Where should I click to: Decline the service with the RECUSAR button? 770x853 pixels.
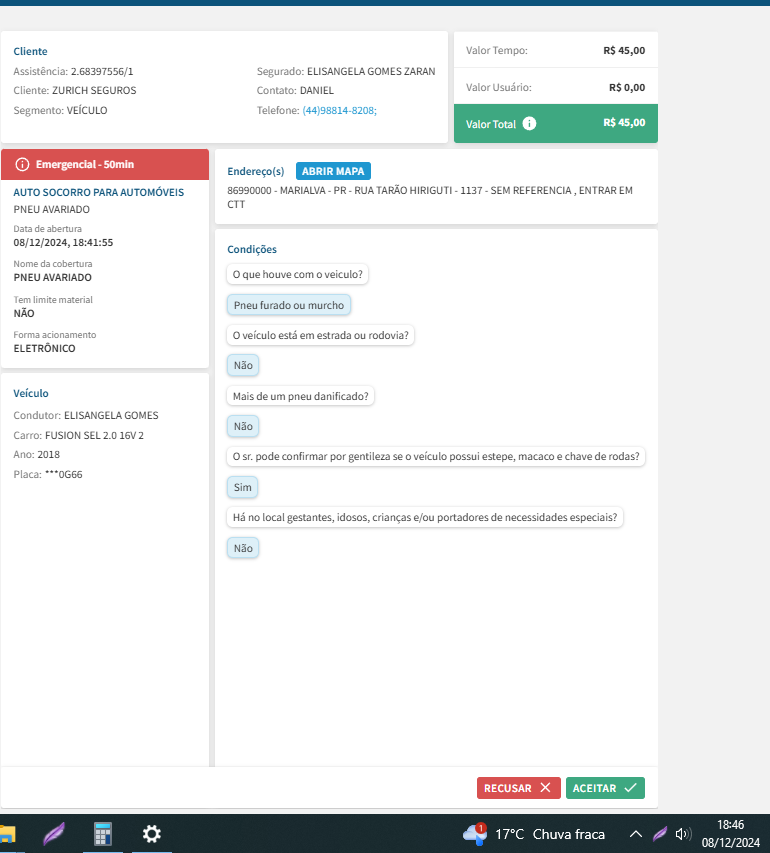[x=517, y=788]
